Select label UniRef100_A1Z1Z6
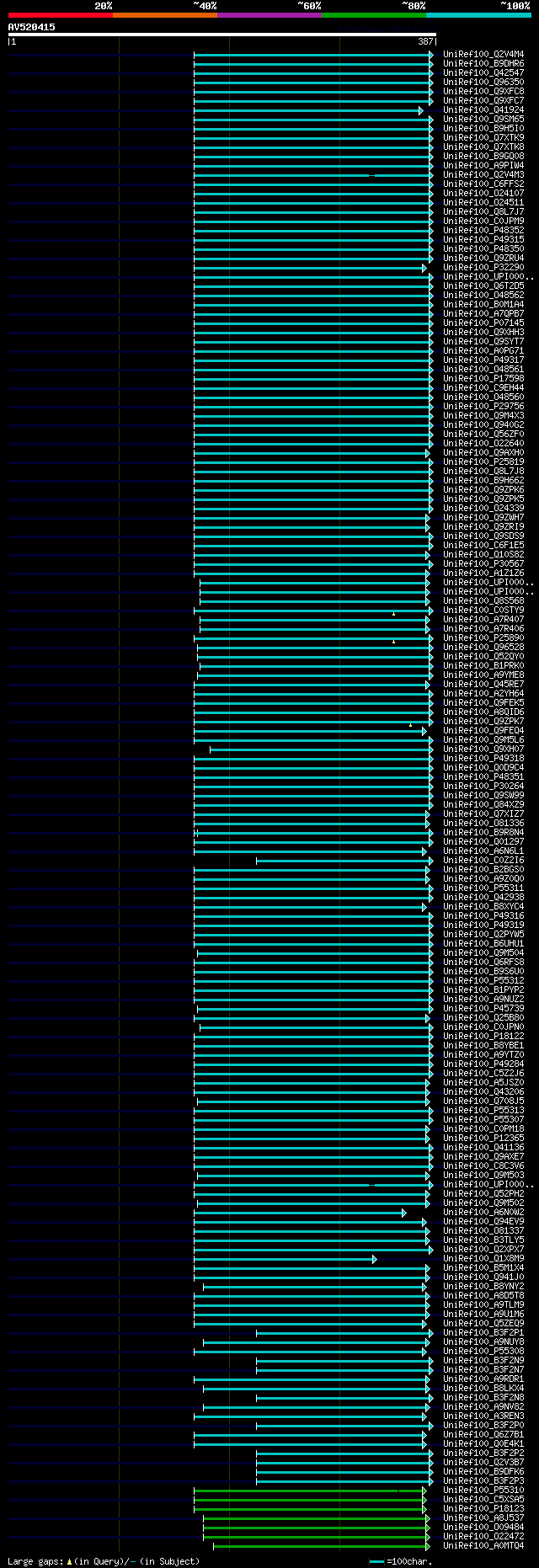This screenshot has width=539, height=1568. coord(483,573)
